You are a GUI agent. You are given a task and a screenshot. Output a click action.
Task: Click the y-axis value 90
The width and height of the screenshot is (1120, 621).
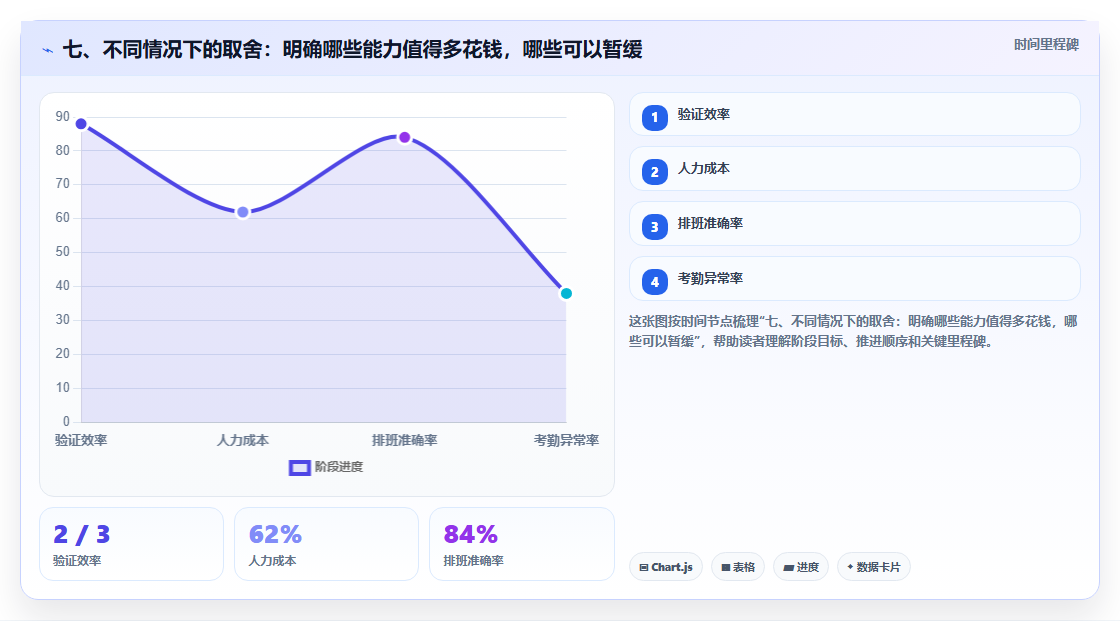[63, 116]
